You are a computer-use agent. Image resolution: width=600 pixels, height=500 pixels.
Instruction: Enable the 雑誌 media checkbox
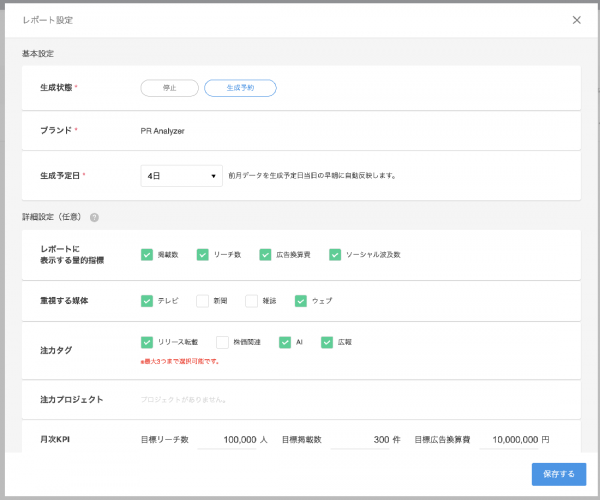(252, 300)
